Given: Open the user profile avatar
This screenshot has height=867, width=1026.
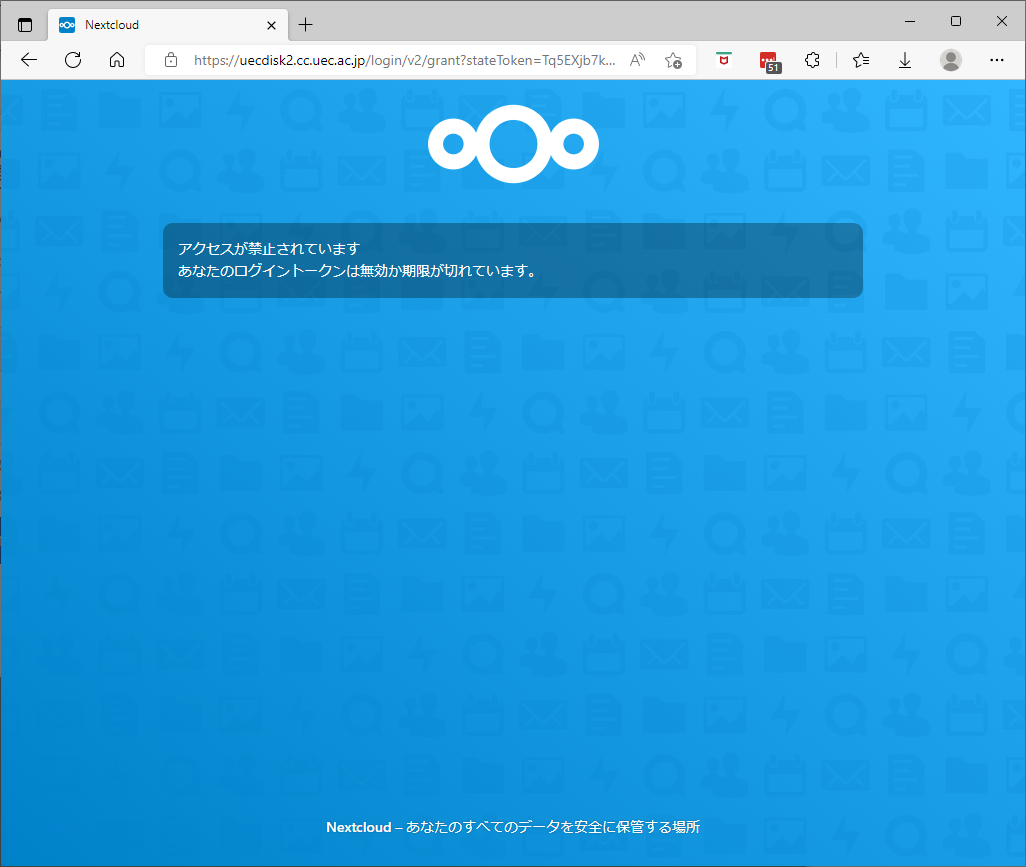Looking at the screenshot, I should (951, 60).
